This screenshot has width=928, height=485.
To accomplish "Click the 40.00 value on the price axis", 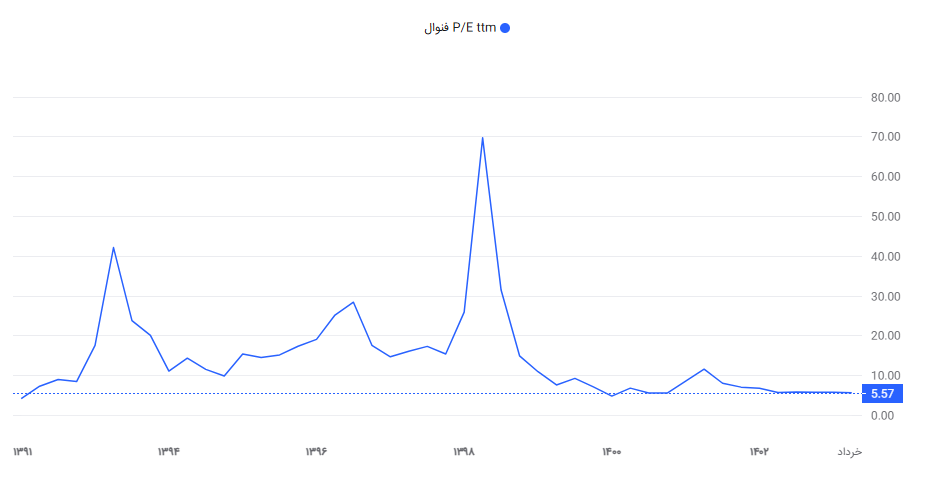I will [x=886, y=257].
